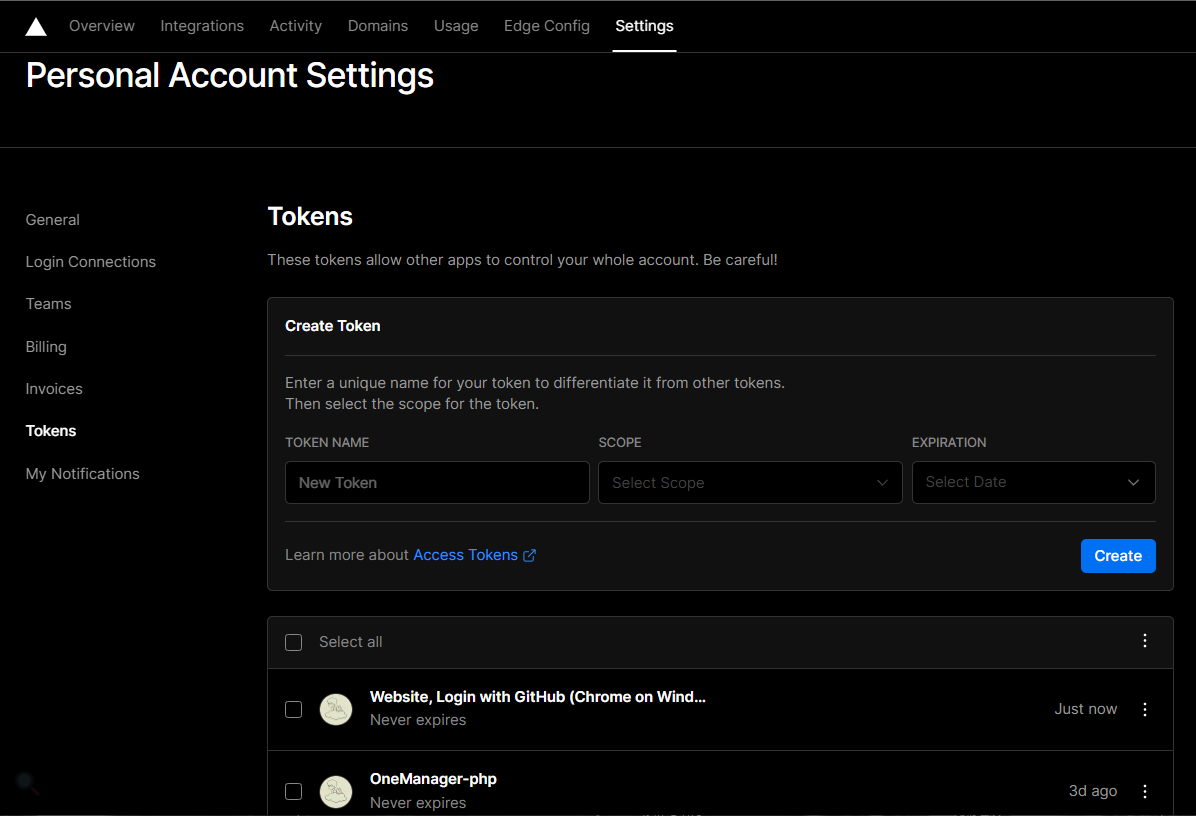Open options menu for OneManager-php token
This screenshot has width=1196, height=816.
(1145, 791)
